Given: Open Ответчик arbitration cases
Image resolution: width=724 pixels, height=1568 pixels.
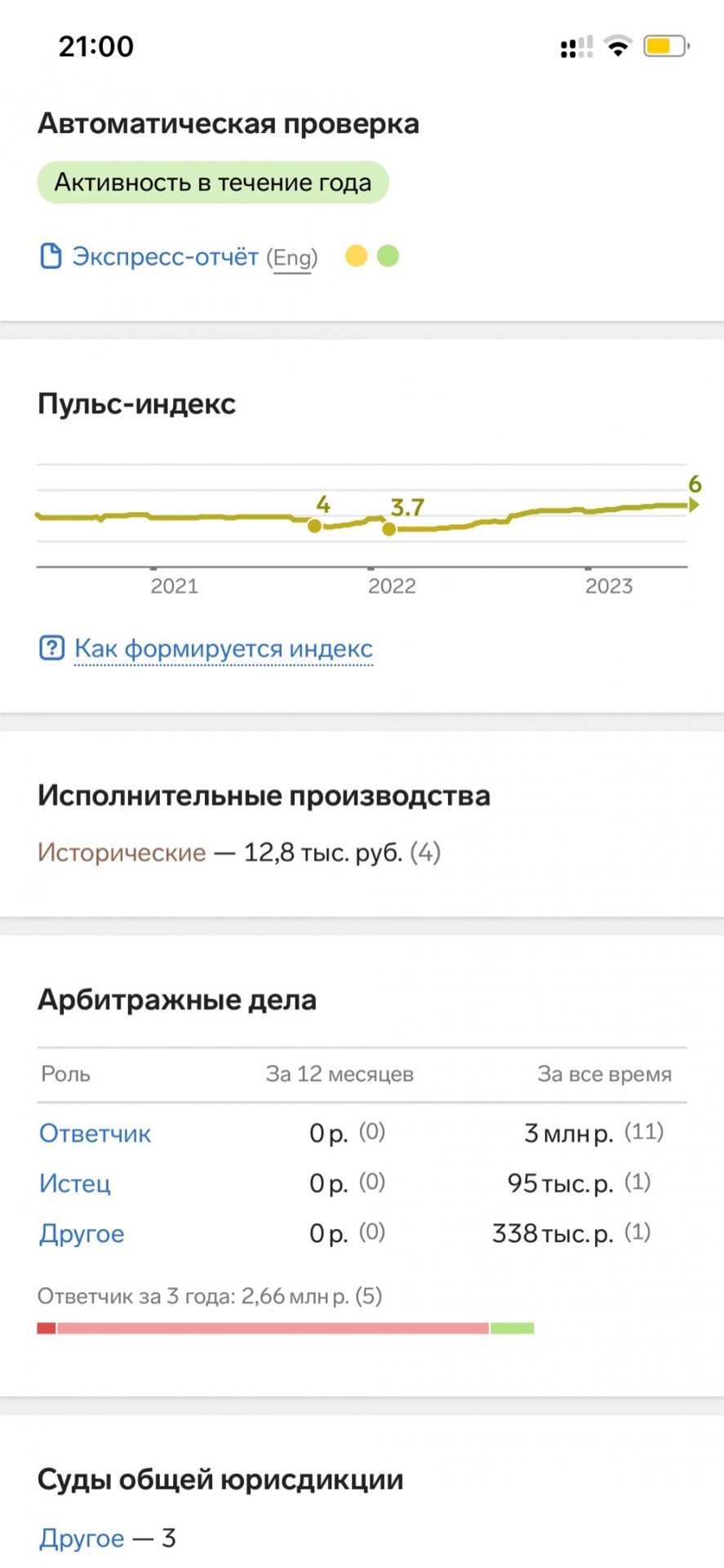Looking at the screenshot, I should pyautogui.click(x=95, y=1134).
